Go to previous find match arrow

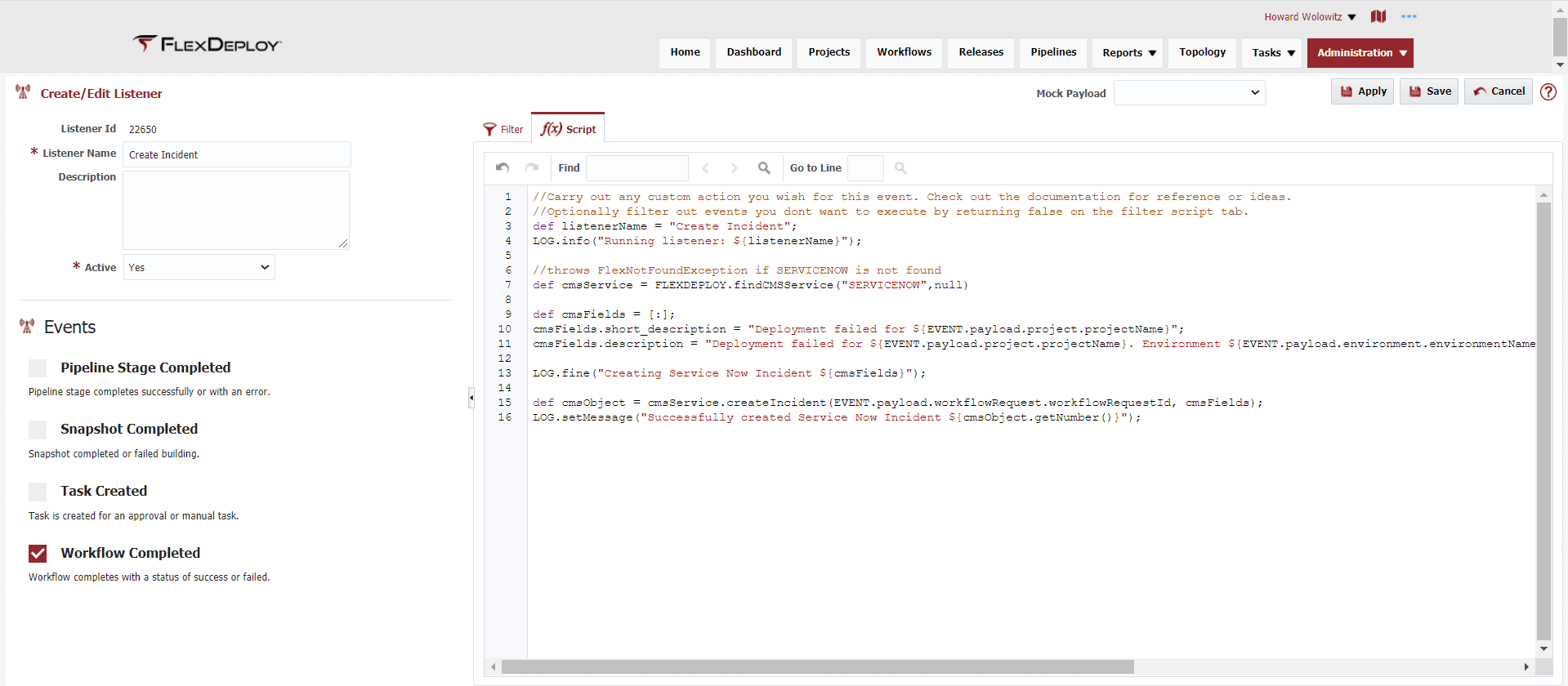coord(705,168)
